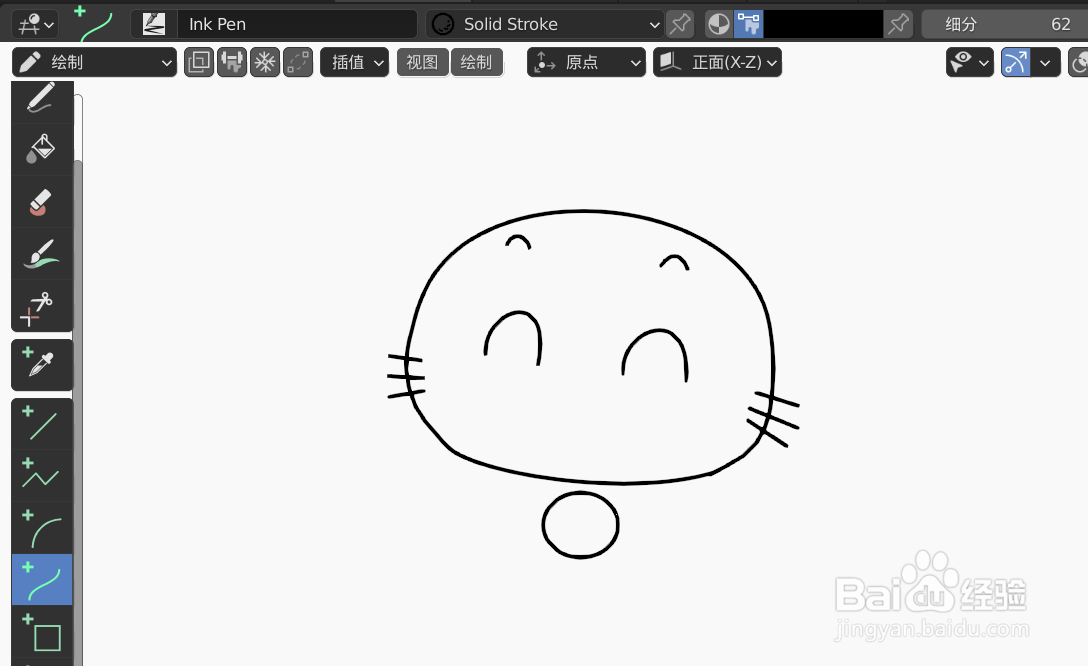1088x666 pixels.
Task: Select the Line primitive tool
Action: [x=42, y=424]
